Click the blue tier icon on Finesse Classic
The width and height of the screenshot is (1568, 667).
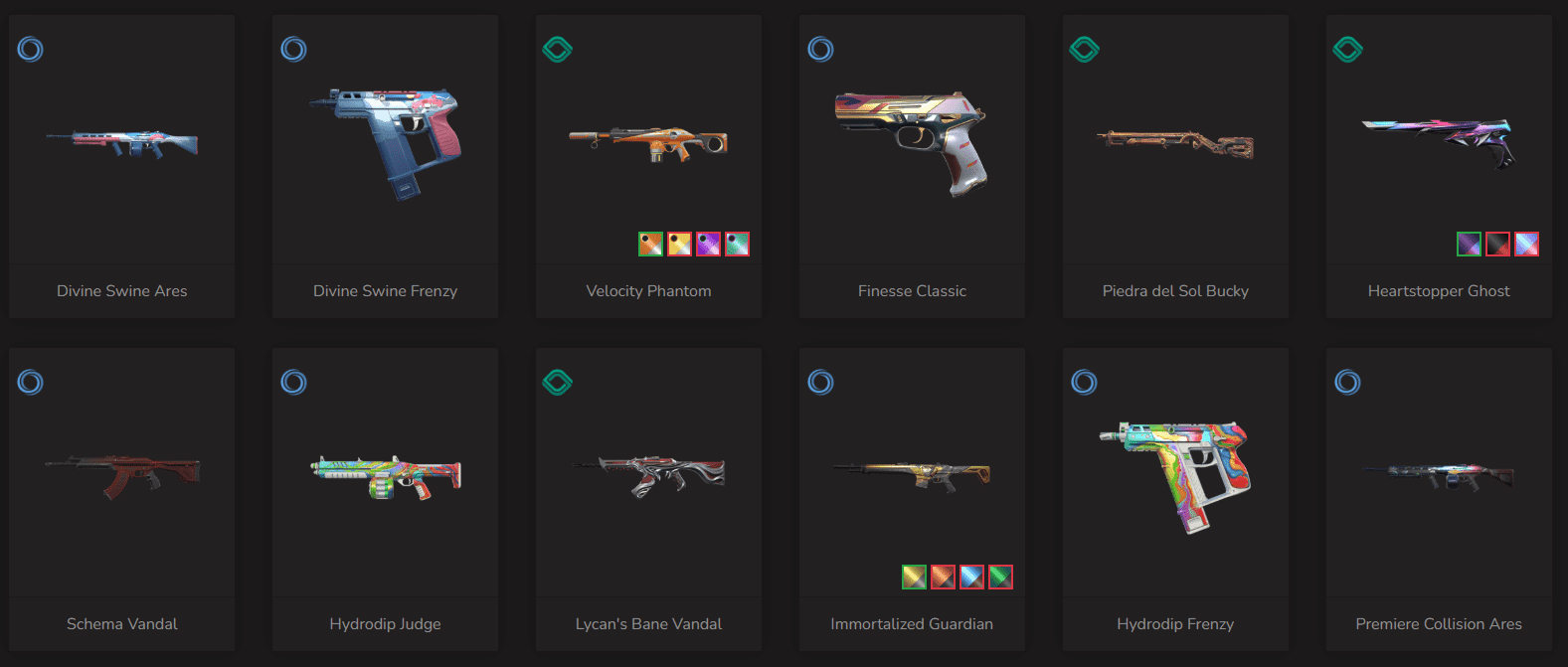point(821,49)
